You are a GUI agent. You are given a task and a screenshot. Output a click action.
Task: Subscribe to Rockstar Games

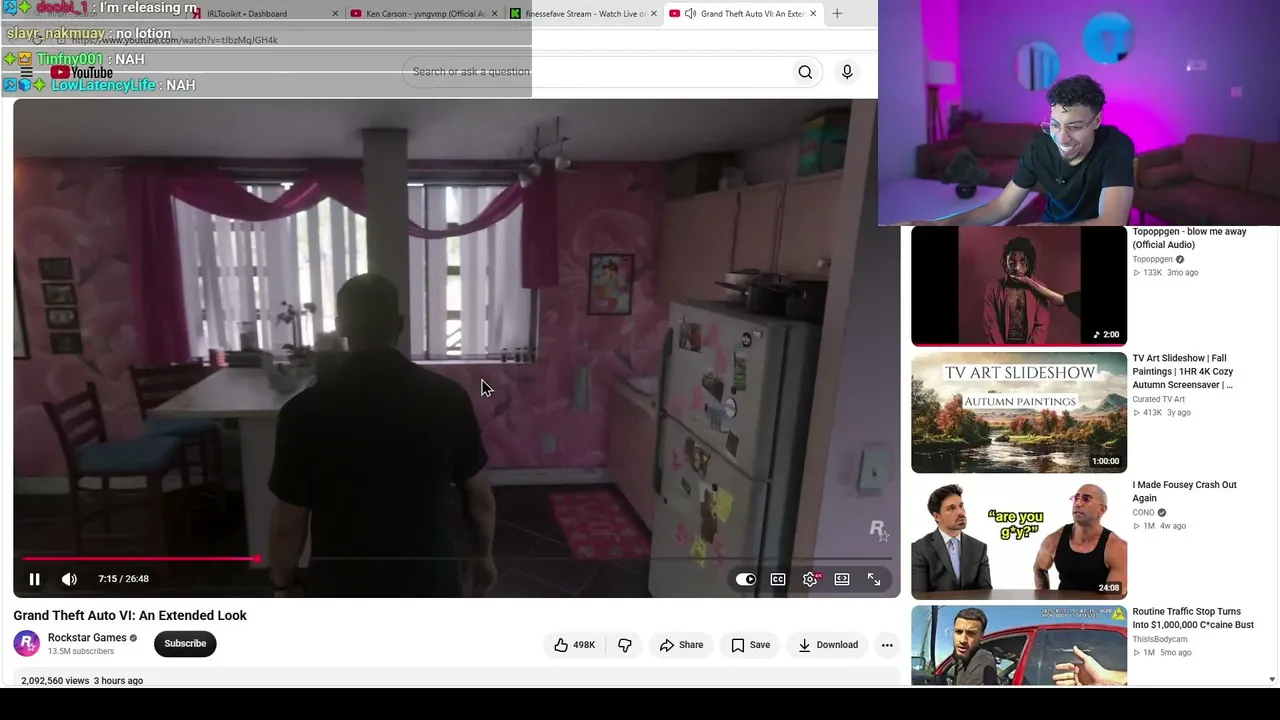coord(185,643)
